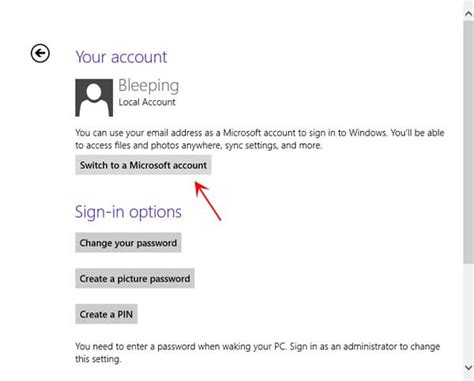This screenshot has width=474, height=381.
Task: Click the vertical scrollbar thumb
Action: [469, 143]
